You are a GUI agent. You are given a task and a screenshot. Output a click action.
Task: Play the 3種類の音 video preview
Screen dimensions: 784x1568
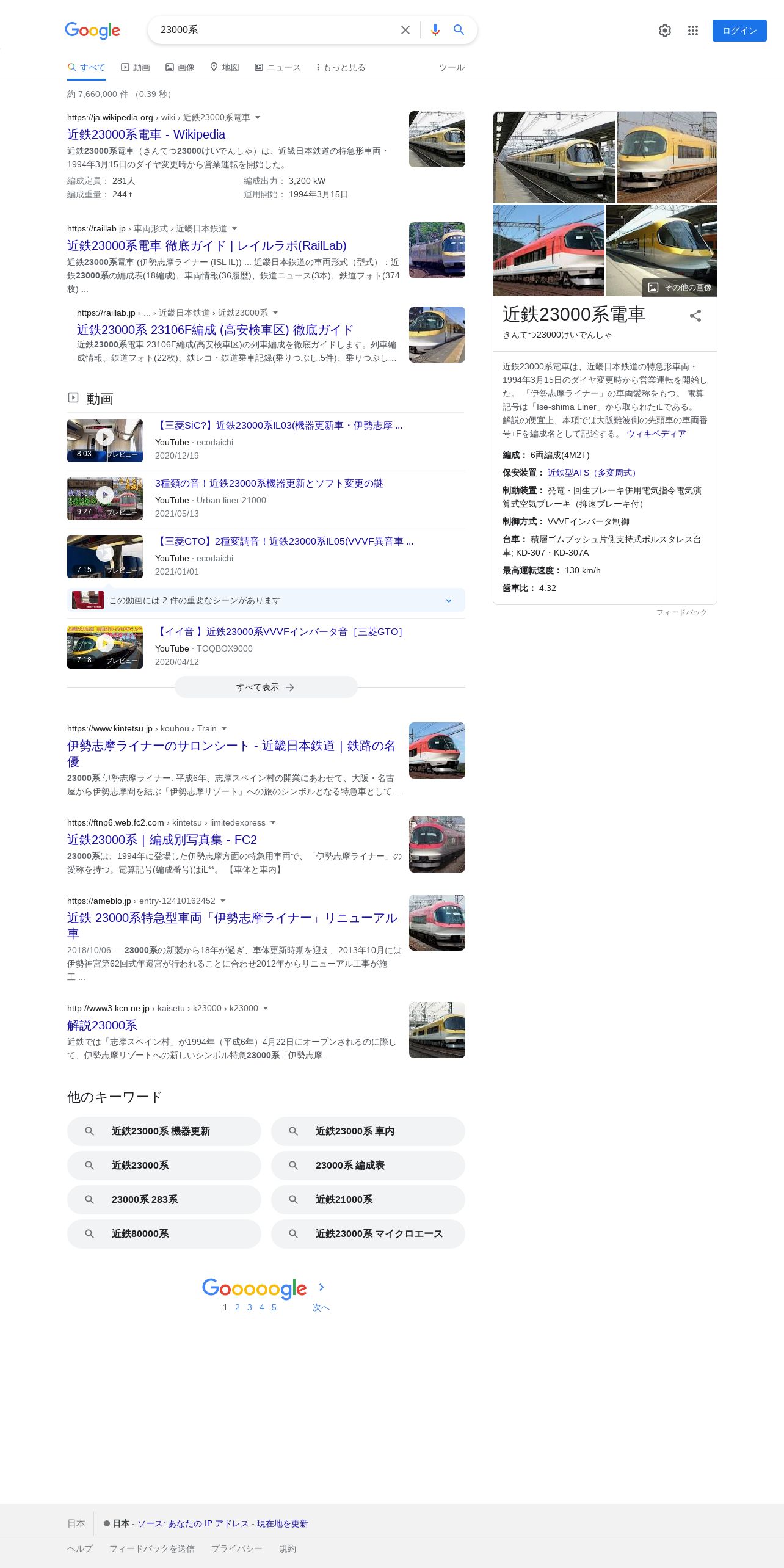(x=105, y=499)
